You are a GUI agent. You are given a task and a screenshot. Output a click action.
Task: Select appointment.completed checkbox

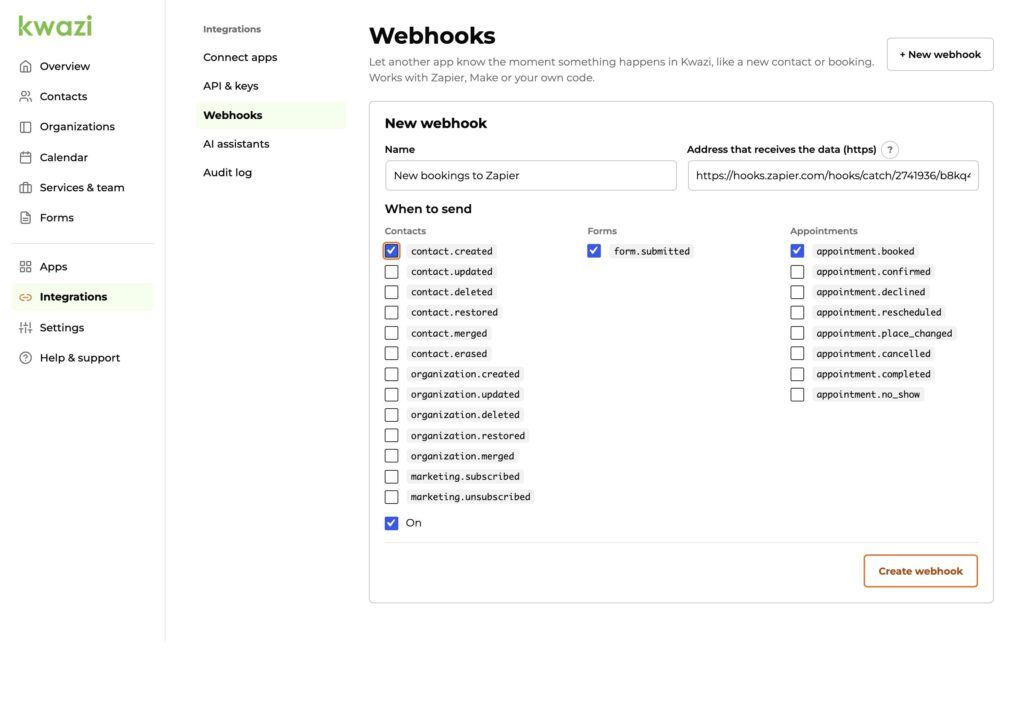[x=797, y=374]
